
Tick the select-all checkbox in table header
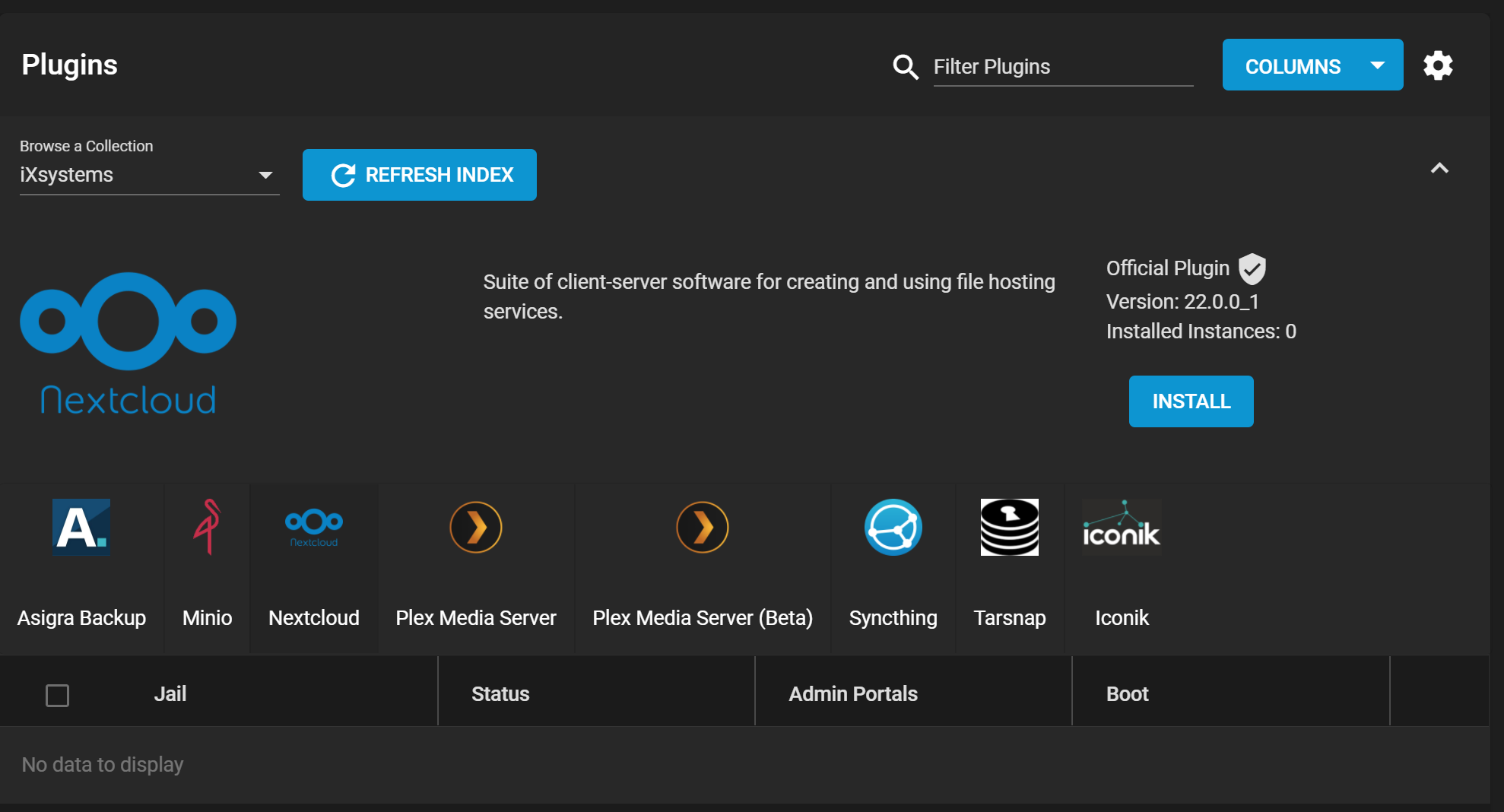click(x=57, y=695)
